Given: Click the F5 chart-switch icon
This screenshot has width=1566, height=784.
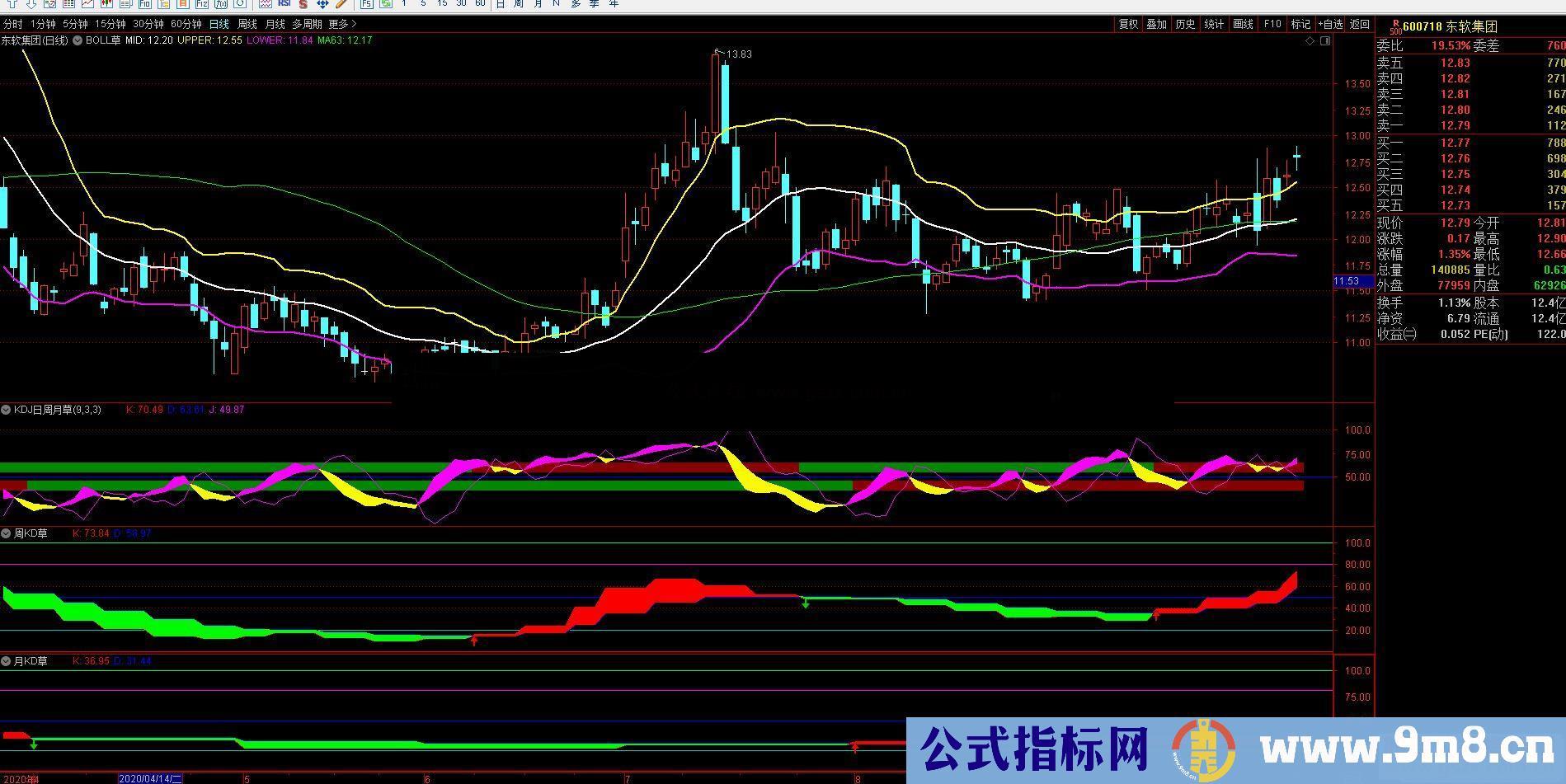Looking at the screenshot, I should [367, 4].
